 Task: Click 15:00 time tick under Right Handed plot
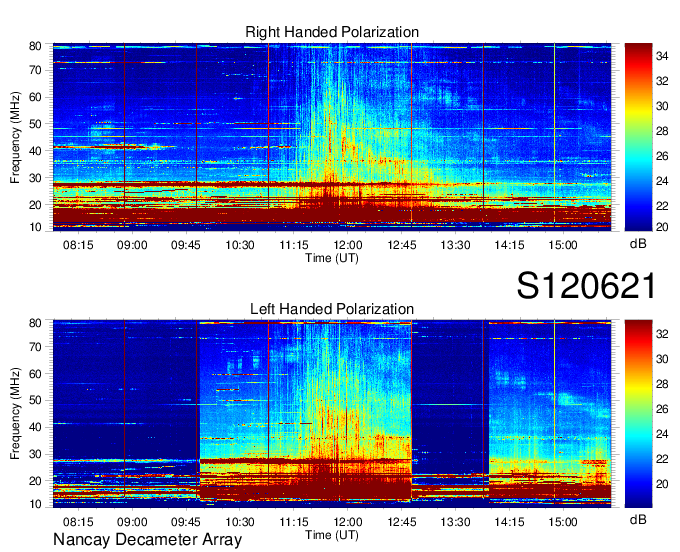pyautogui.click(x=563, y=245)
